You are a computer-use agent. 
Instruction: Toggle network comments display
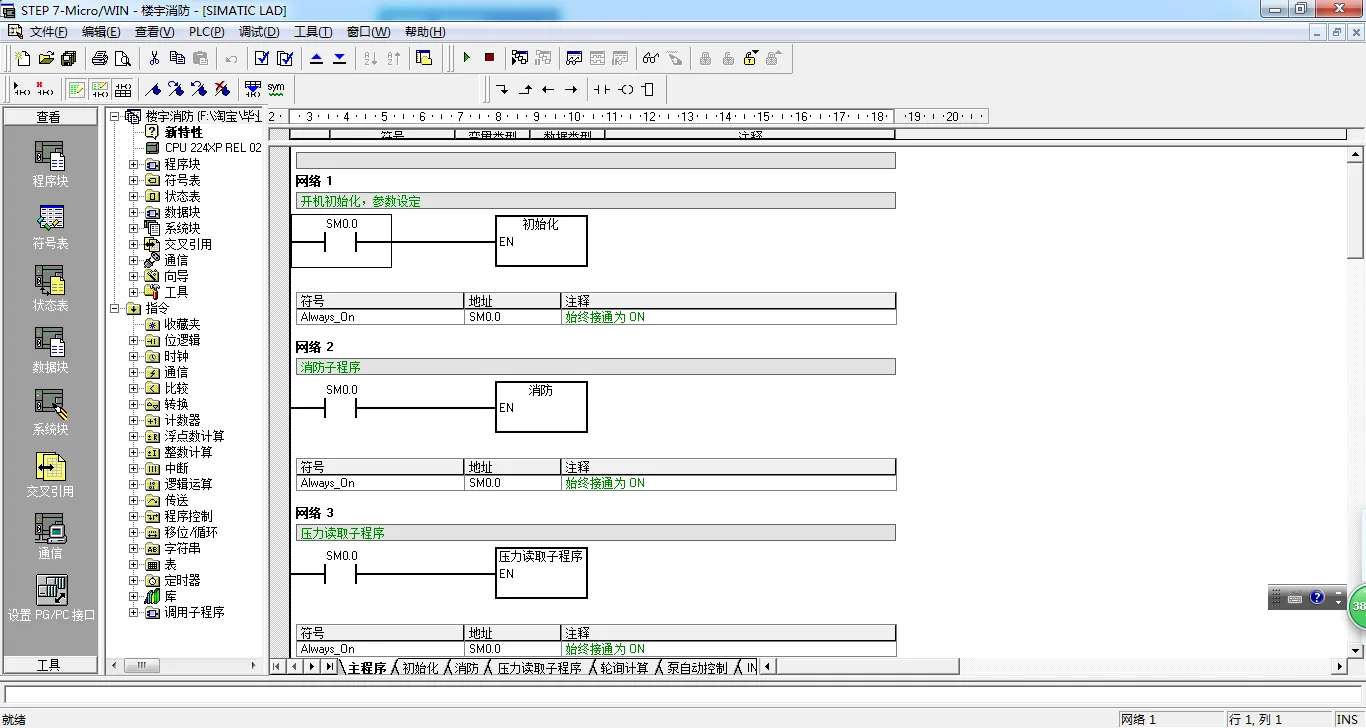click(99, 89)
